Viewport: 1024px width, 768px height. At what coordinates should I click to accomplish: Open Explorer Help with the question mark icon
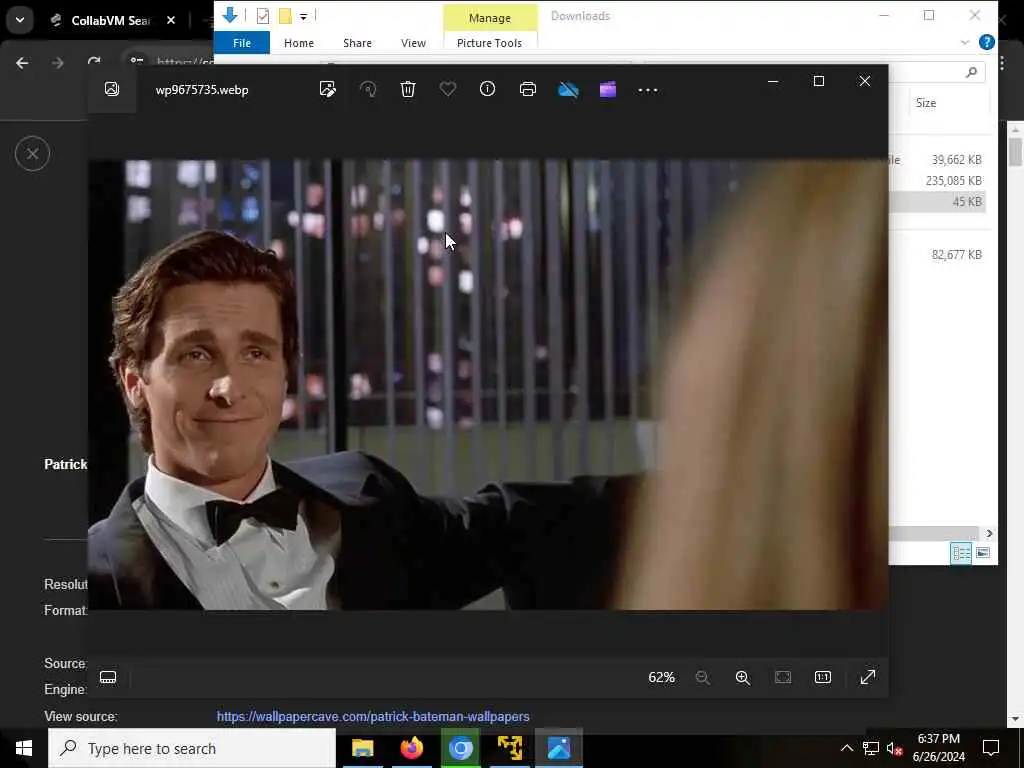click(x=987, y=42)
